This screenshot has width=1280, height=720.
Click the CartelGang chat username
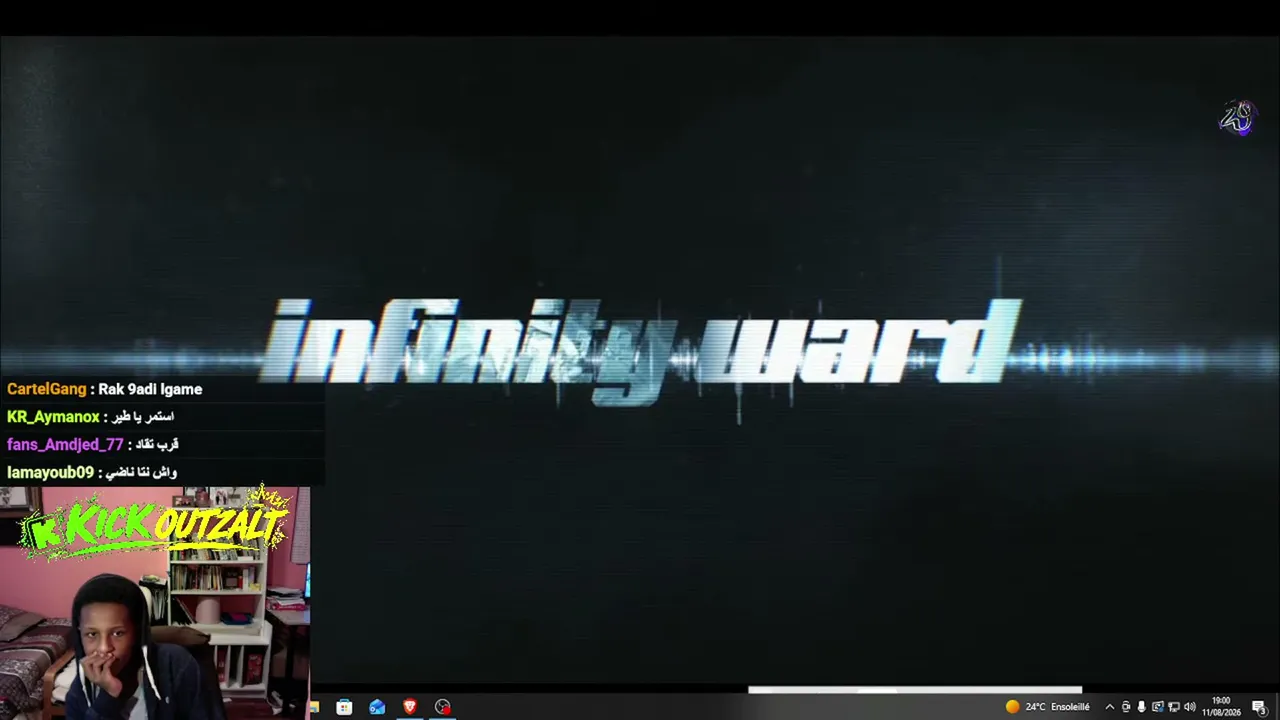pos(47,389)
